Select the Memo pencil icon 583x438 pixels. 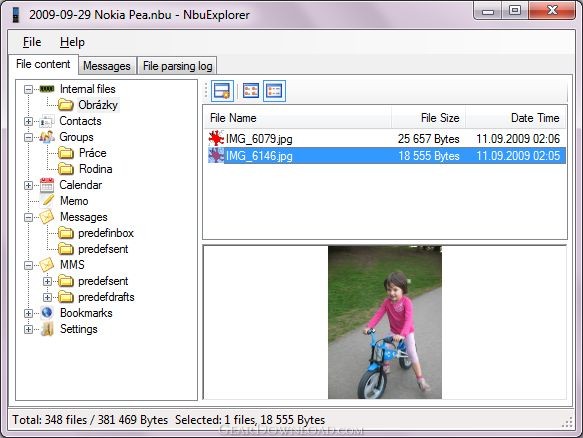pos(48,201)
